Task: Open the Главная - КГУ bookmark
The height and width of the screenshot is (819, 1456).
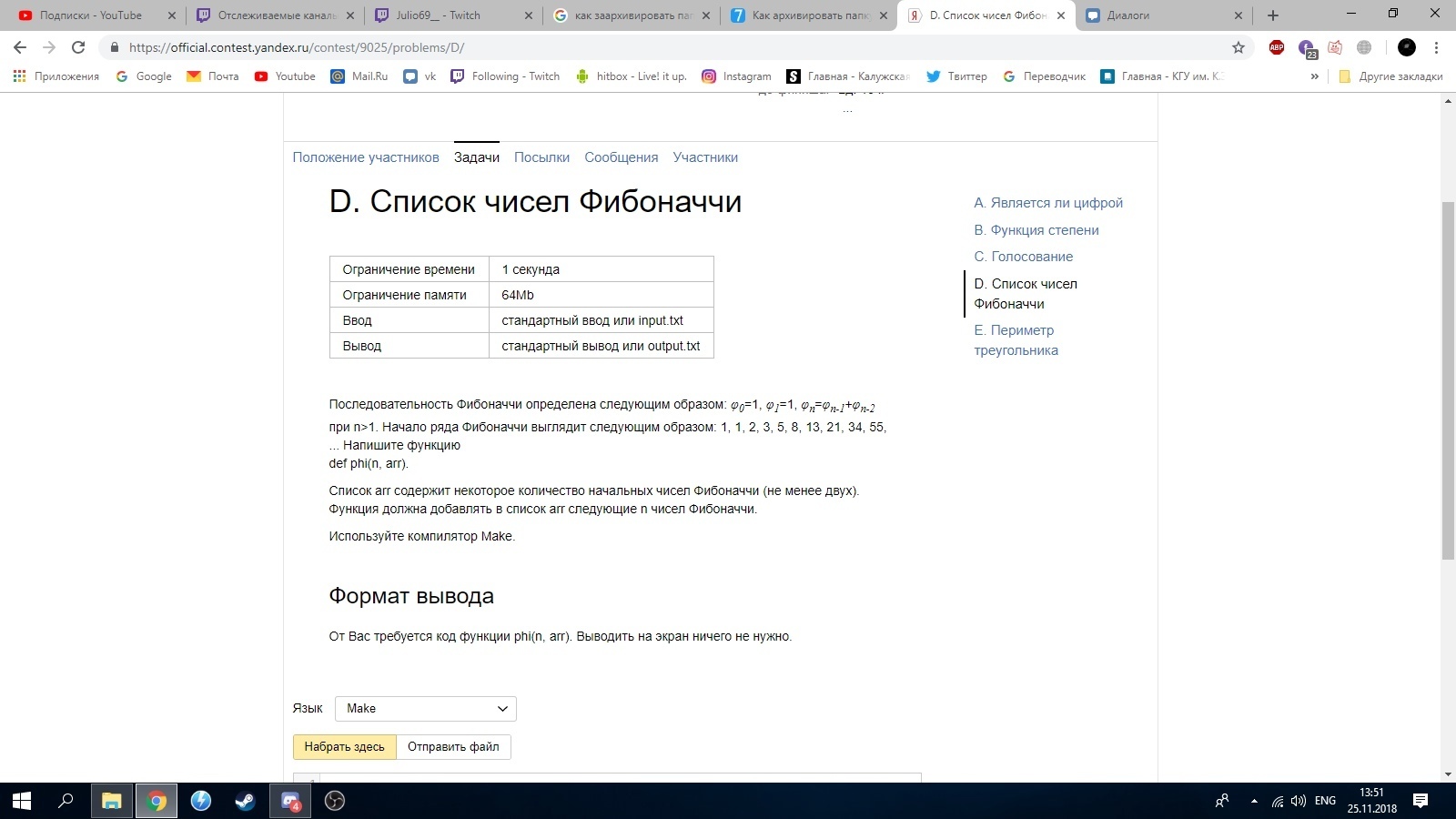Action: (1162, 76)
